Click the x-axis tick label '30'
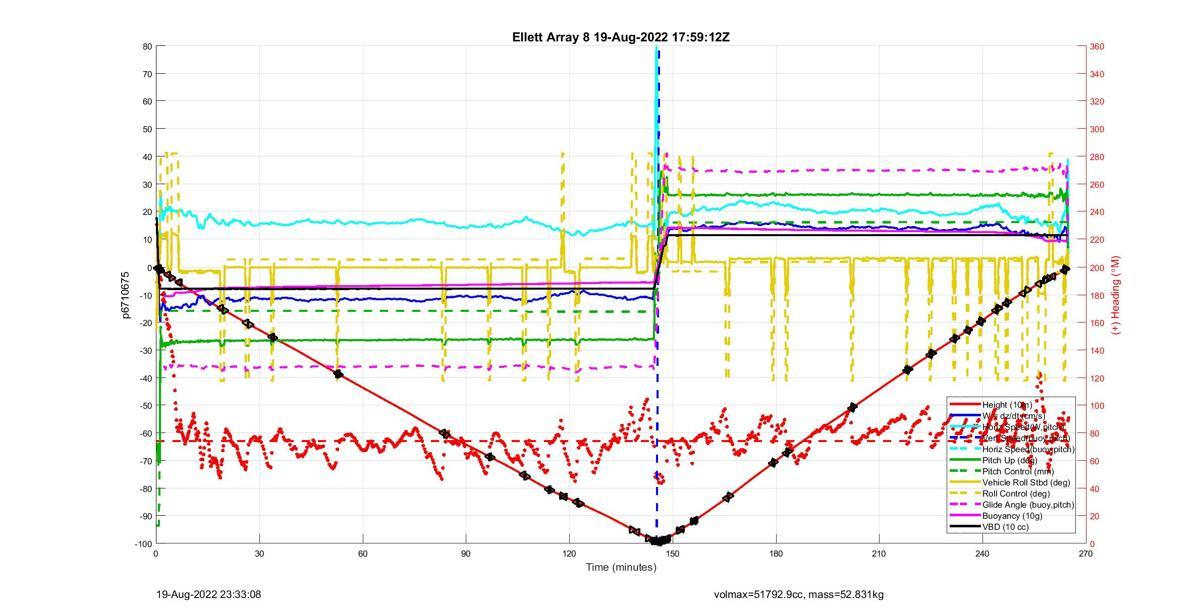1200x611 pixels. pos(259,553)
